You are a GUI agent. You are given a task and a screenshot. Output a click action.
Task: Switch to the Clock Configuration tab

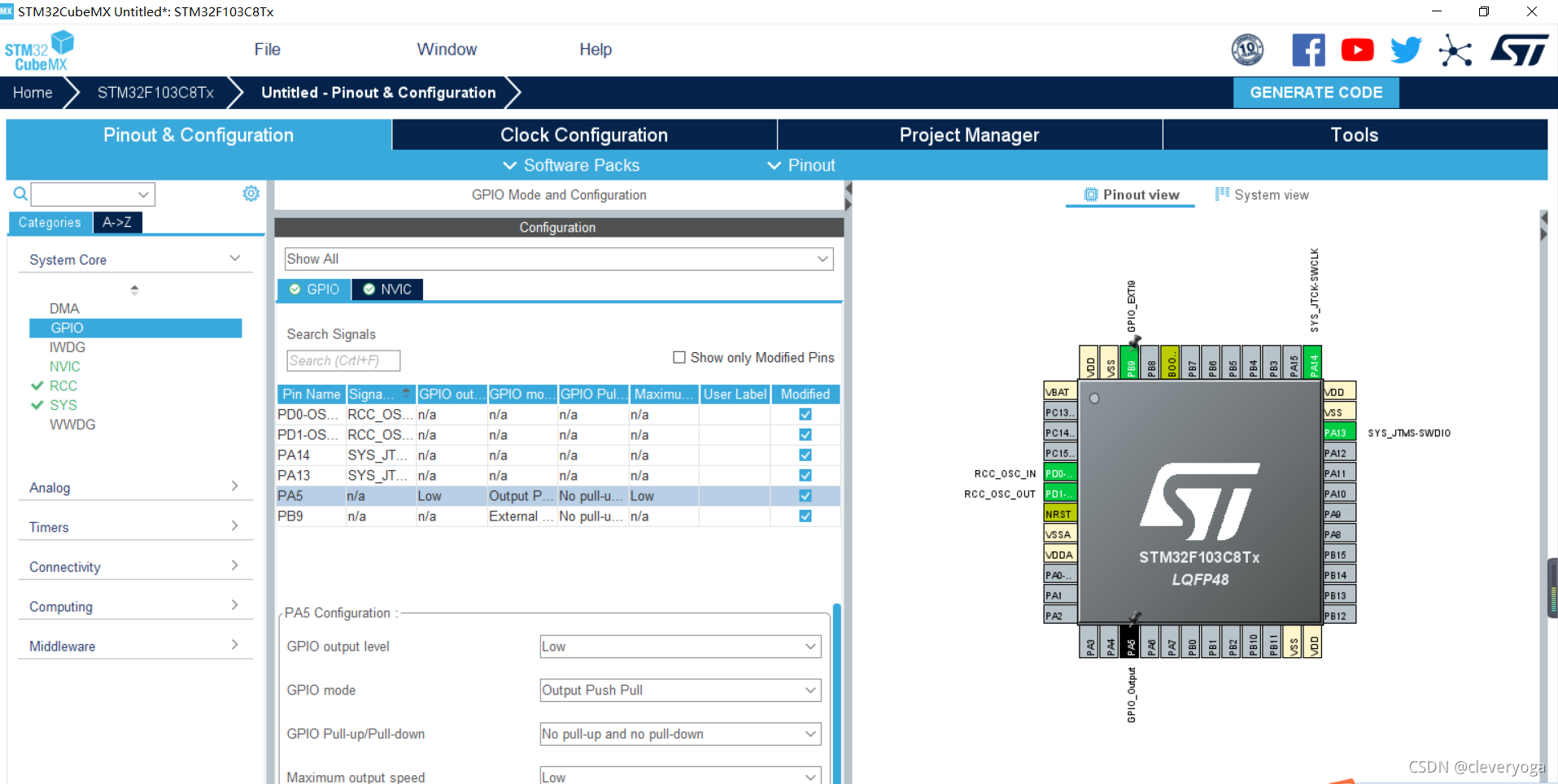[584, 135]
